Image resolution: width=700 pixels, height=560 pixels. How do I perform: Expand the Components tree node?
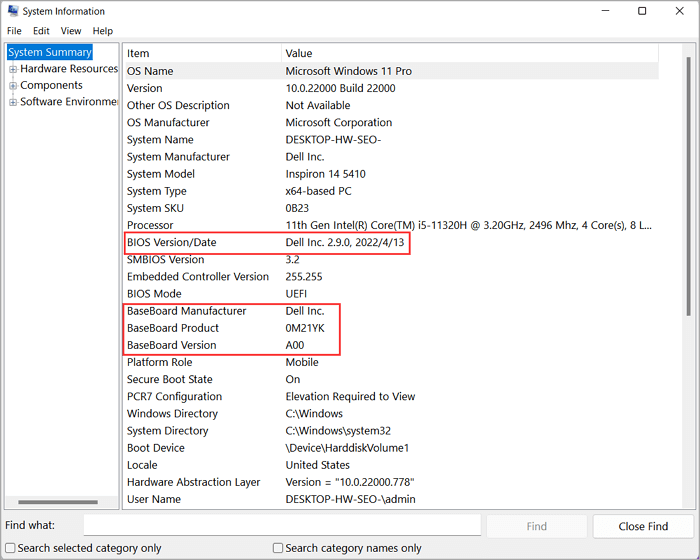coord(13,85)
